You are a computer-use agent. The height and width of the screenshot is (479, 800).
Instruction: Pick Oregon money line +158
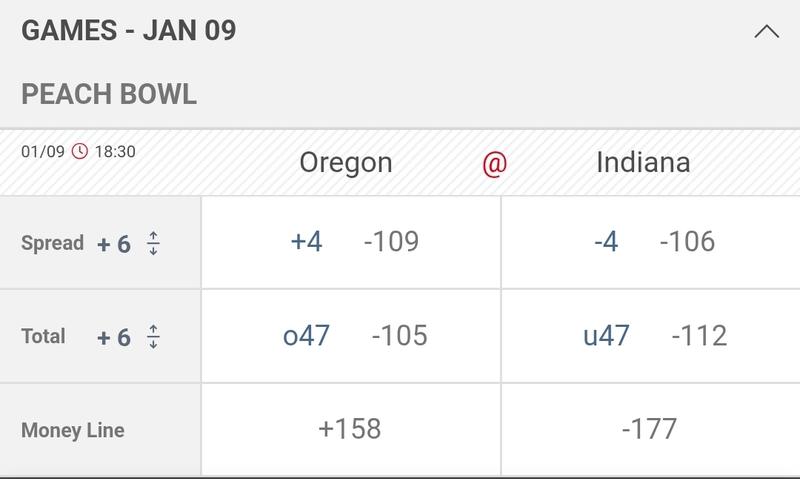[351, 429]
